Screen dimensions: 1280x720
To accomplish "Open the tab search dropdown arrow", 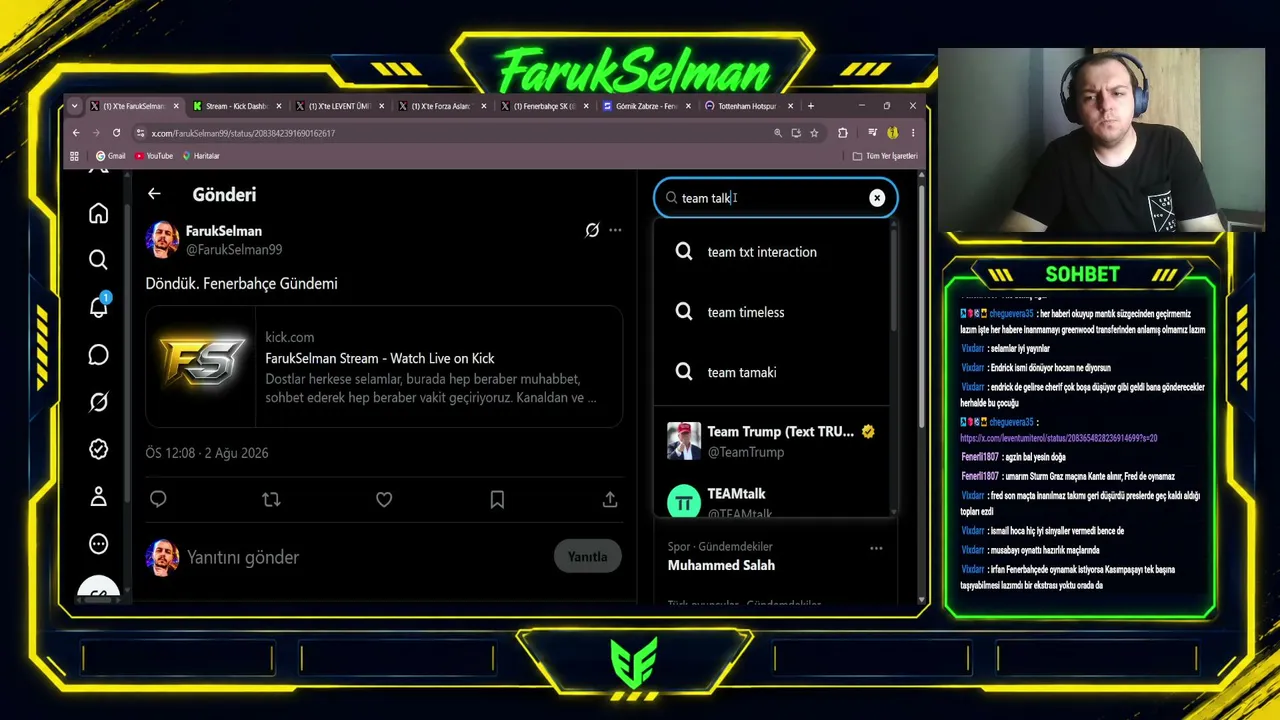I will point(74,106).
